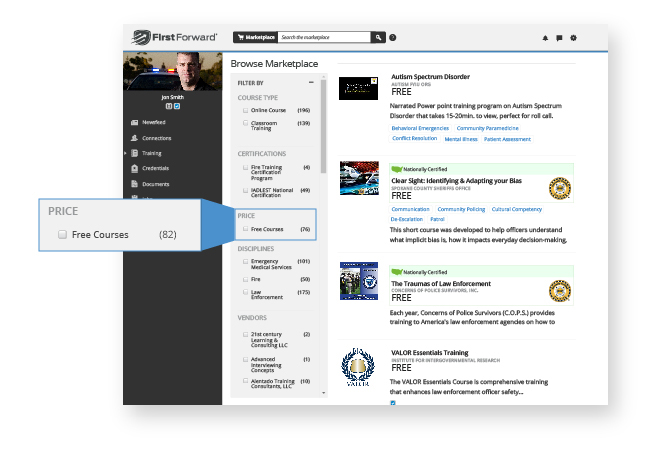Open the settings gear icon
This screenshot has width=660, height=450.
(573, 38)
